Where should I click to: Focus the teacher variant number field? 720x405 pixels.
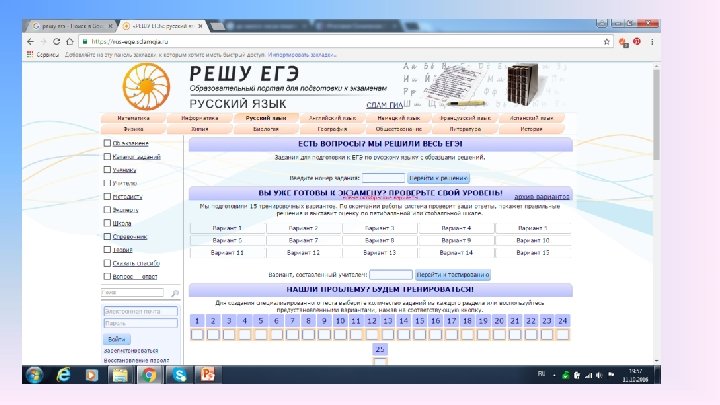(x=391, y=275)
